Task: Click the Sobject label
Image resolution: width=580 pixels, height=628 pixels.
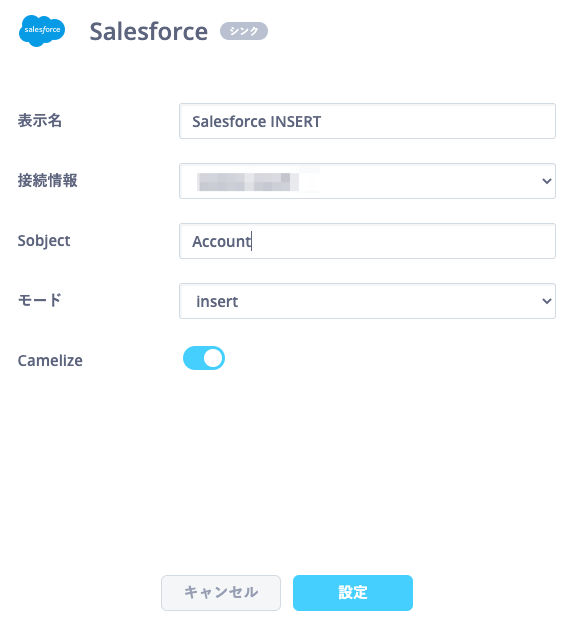Action: pyautogui.click(x=44, y=241)
